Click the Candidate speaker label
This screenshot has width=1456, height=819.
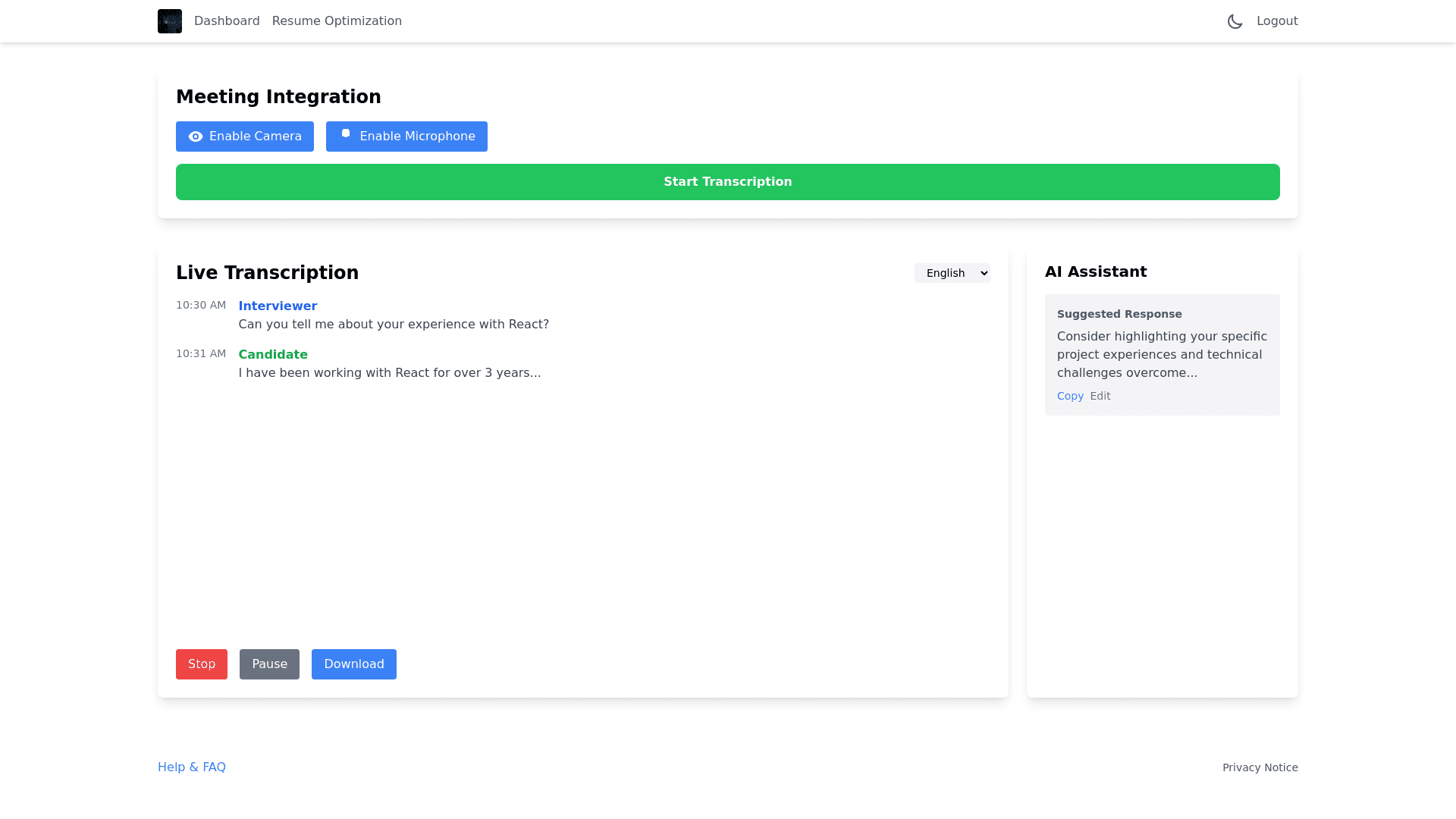pos(273,355)
